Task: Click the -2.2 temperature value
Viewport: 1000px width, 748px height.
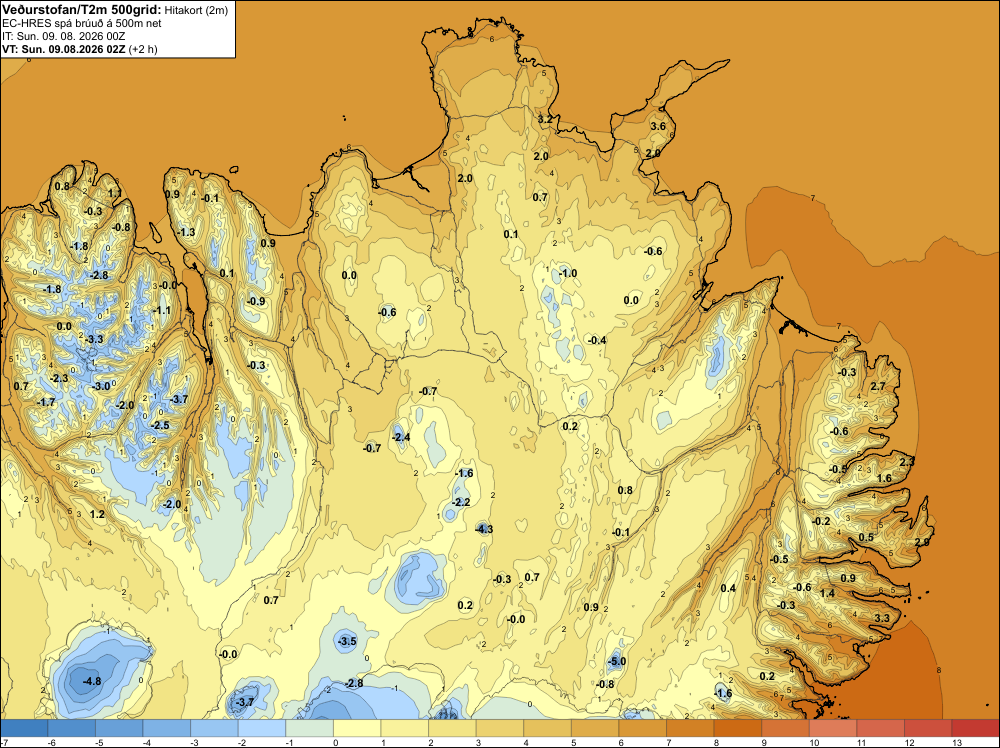Action: click(x=461, y=502)
